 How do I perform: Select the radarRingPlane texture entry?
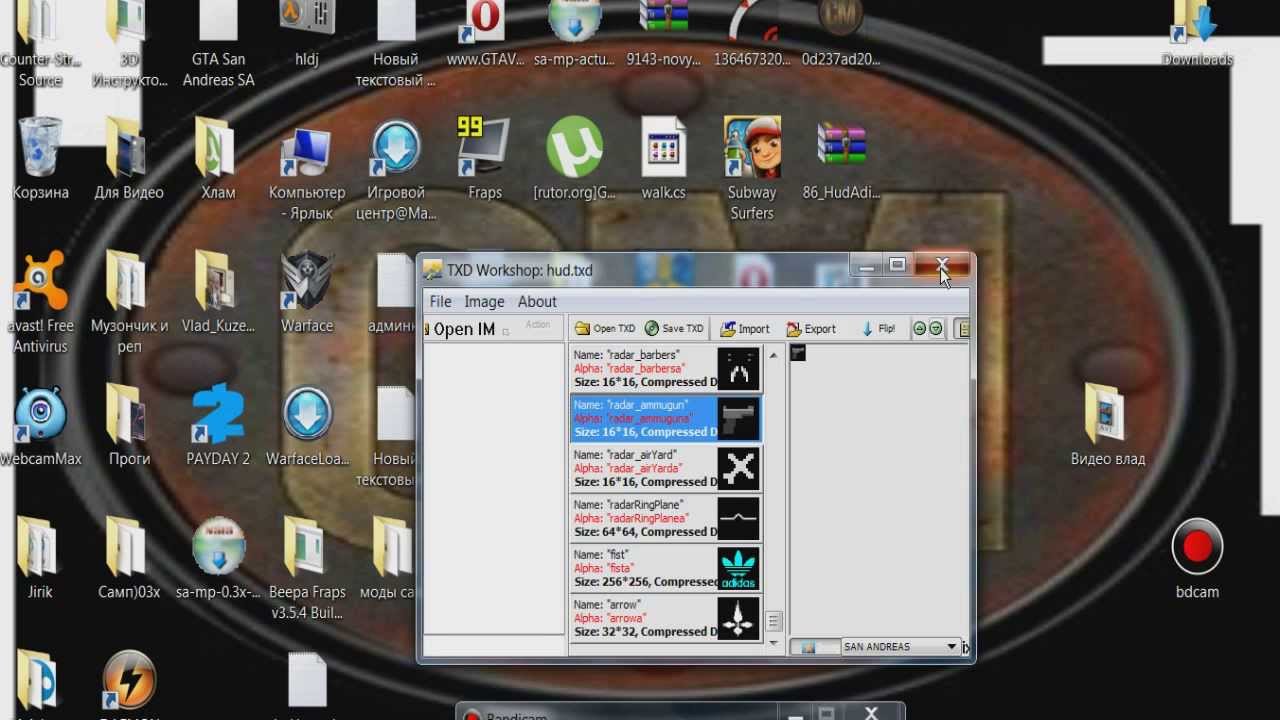(x=666, y=518)
